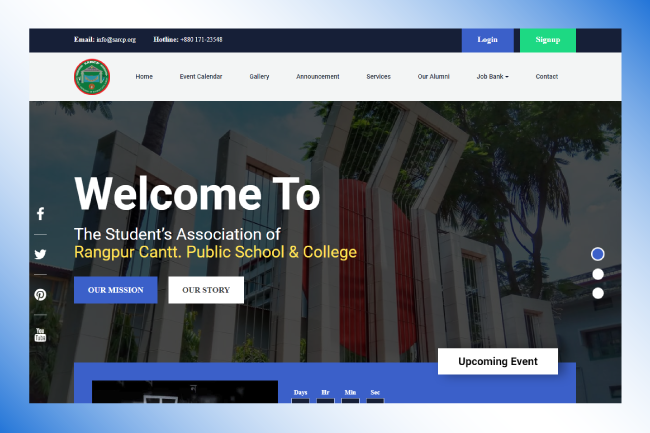Open the Event Calendar page
This screenshot has width=650, height=433.
(x=201, y=77)
